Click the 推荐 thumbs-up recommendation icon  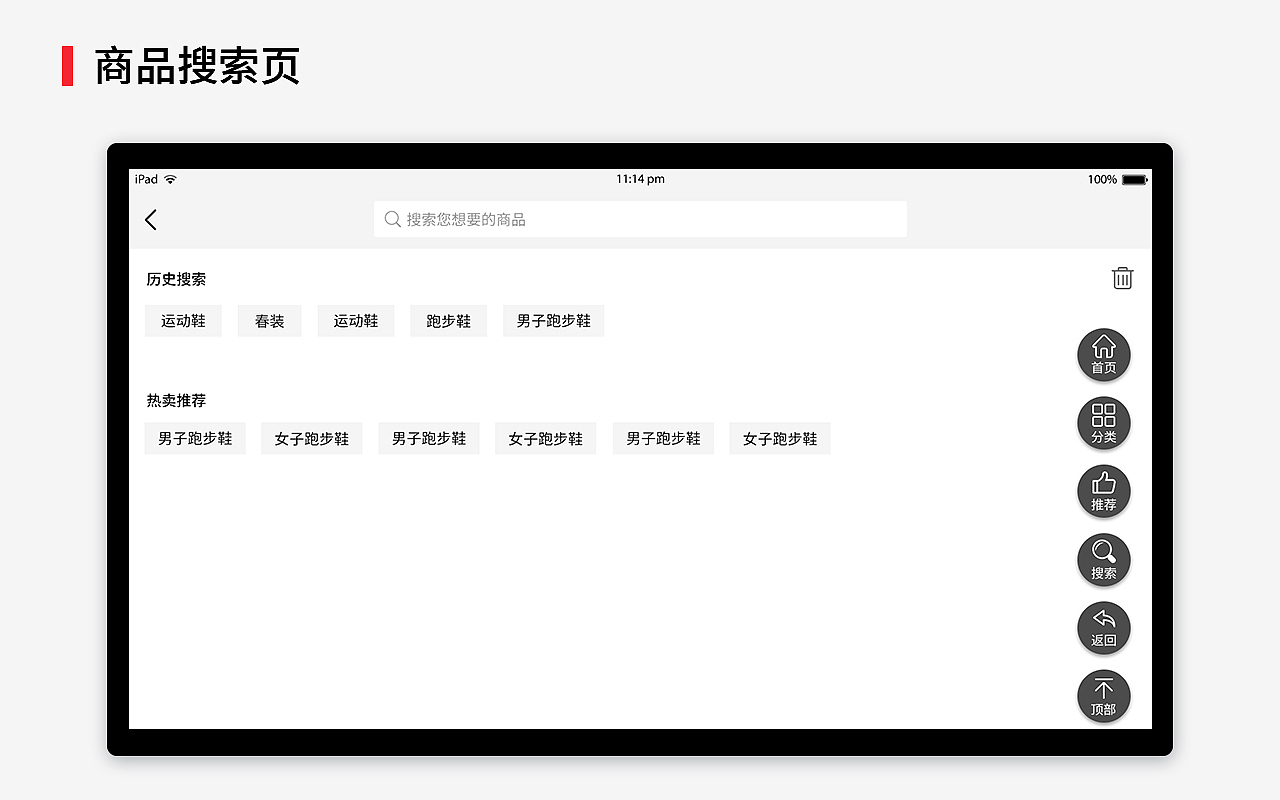point(1103,491)
